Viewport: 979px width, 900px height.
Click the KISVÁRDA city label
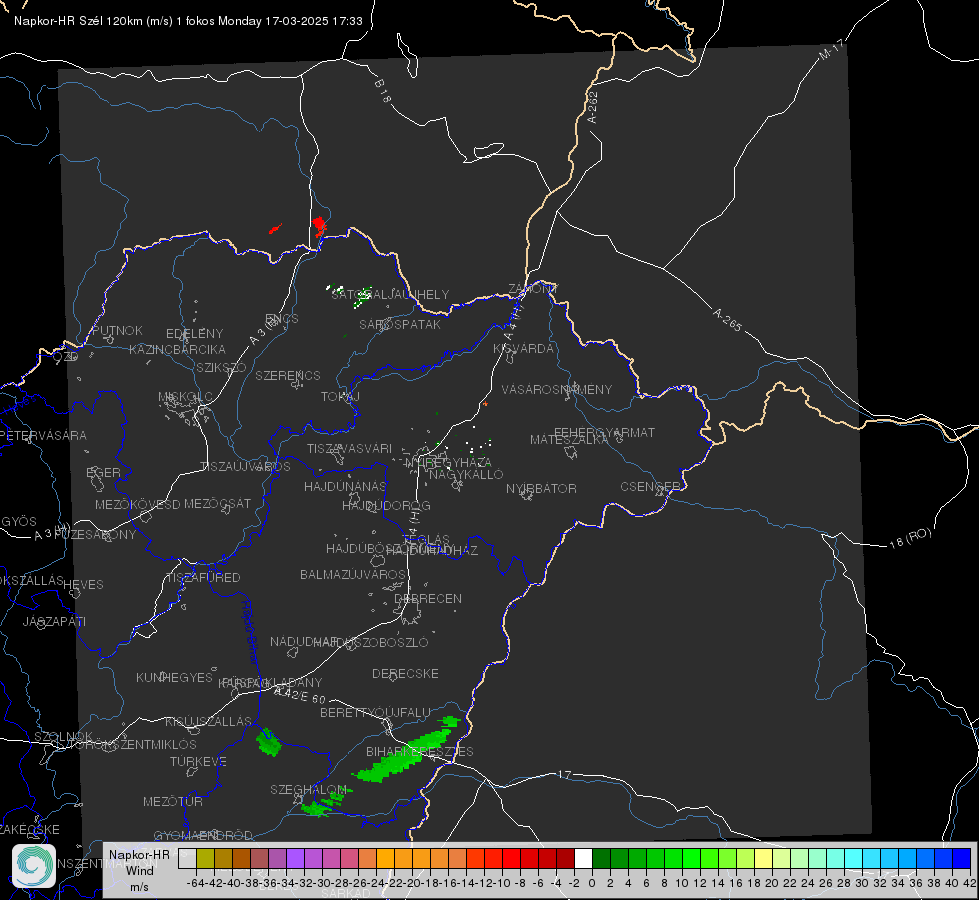click(523, 349)
